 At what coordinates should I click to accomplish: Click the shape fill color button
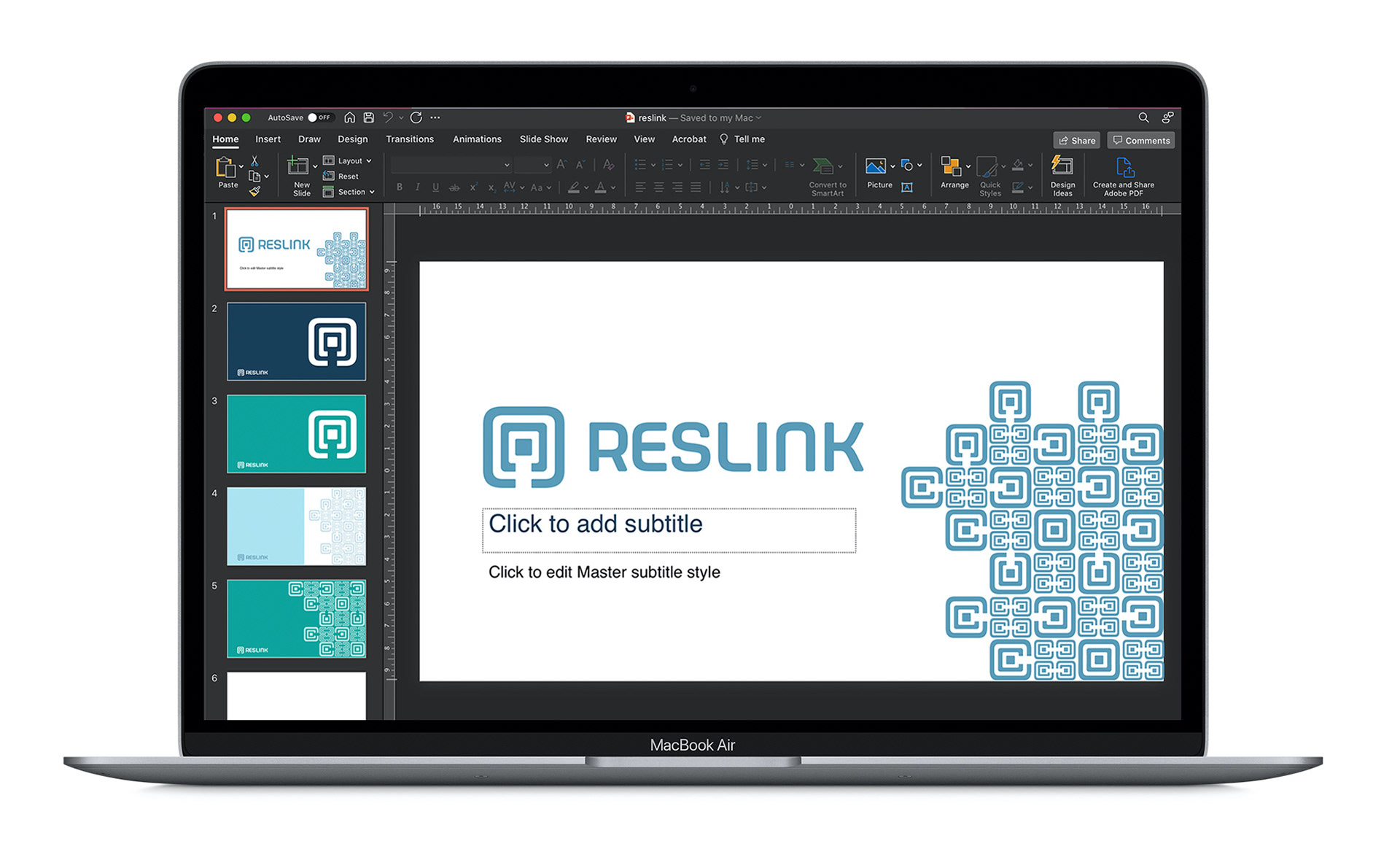(1018, 166)
